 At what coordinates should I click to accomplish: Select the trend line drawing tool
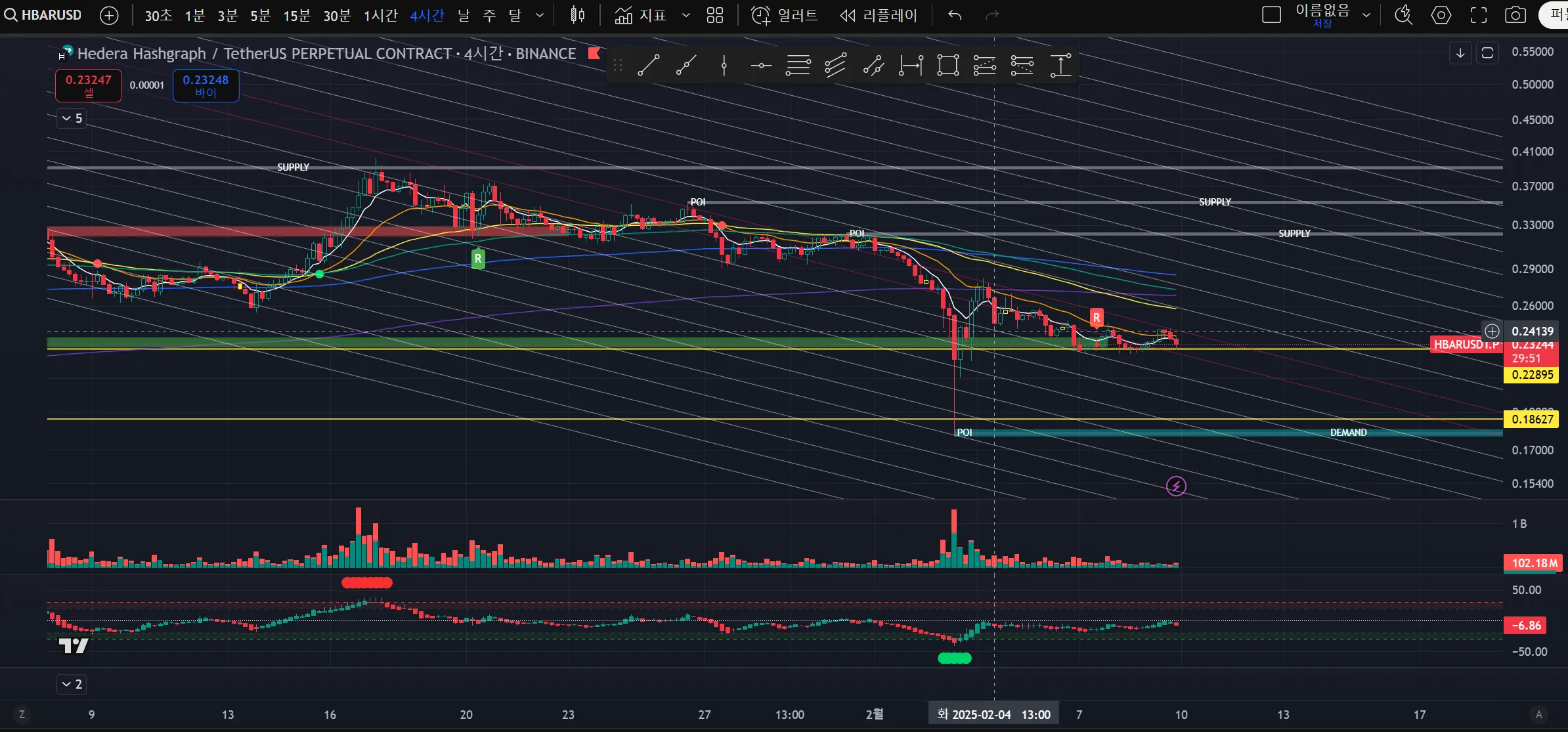click(648, 65)
